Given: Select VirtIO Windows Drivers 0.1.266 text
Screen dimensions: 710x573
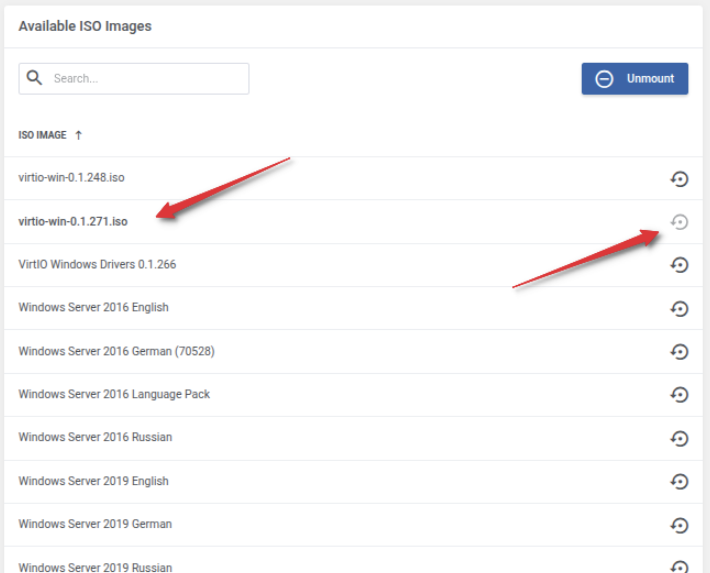Looking at the screenshot, I should point(97,265).
